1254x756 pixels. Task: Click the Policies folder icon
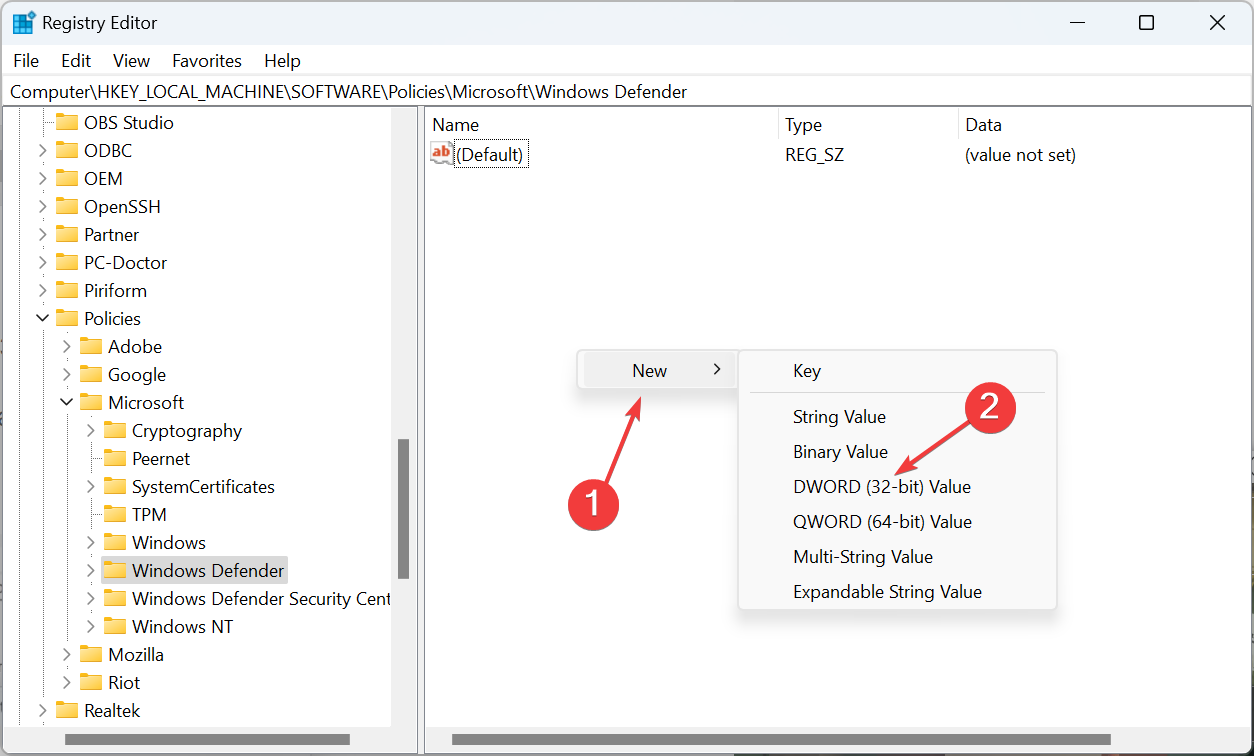pos(67,319)
